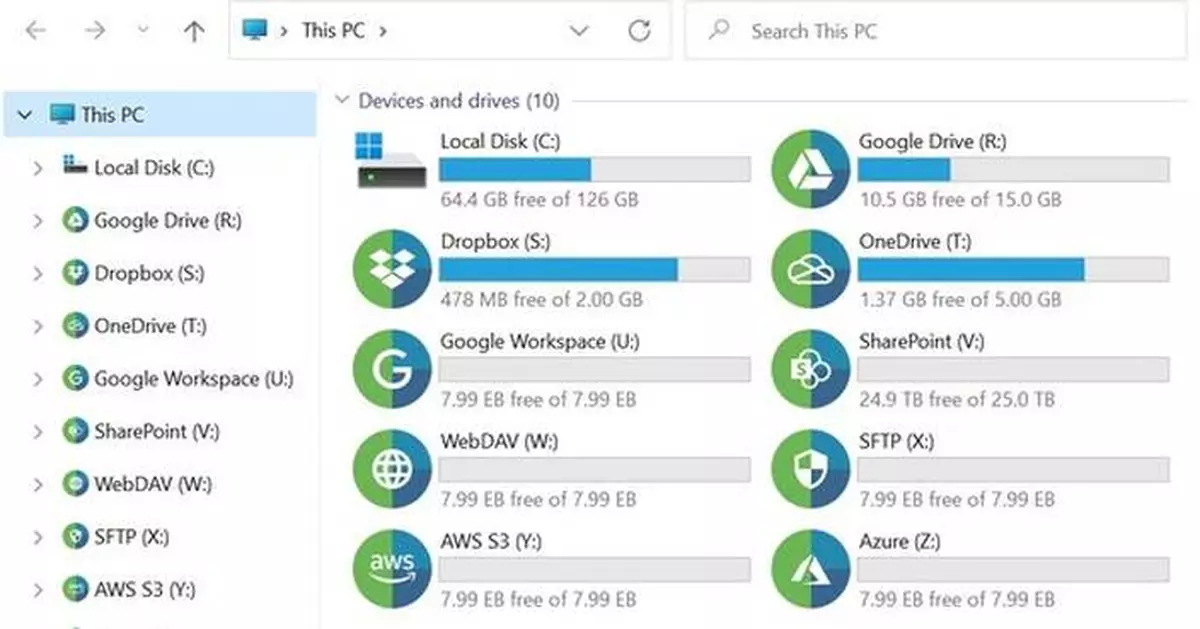Image resolution: width=1200 pixels, height=629 pixels.
Task: Expand Local Disk (C:) in the sidebar
Action: tap(38, 168)
